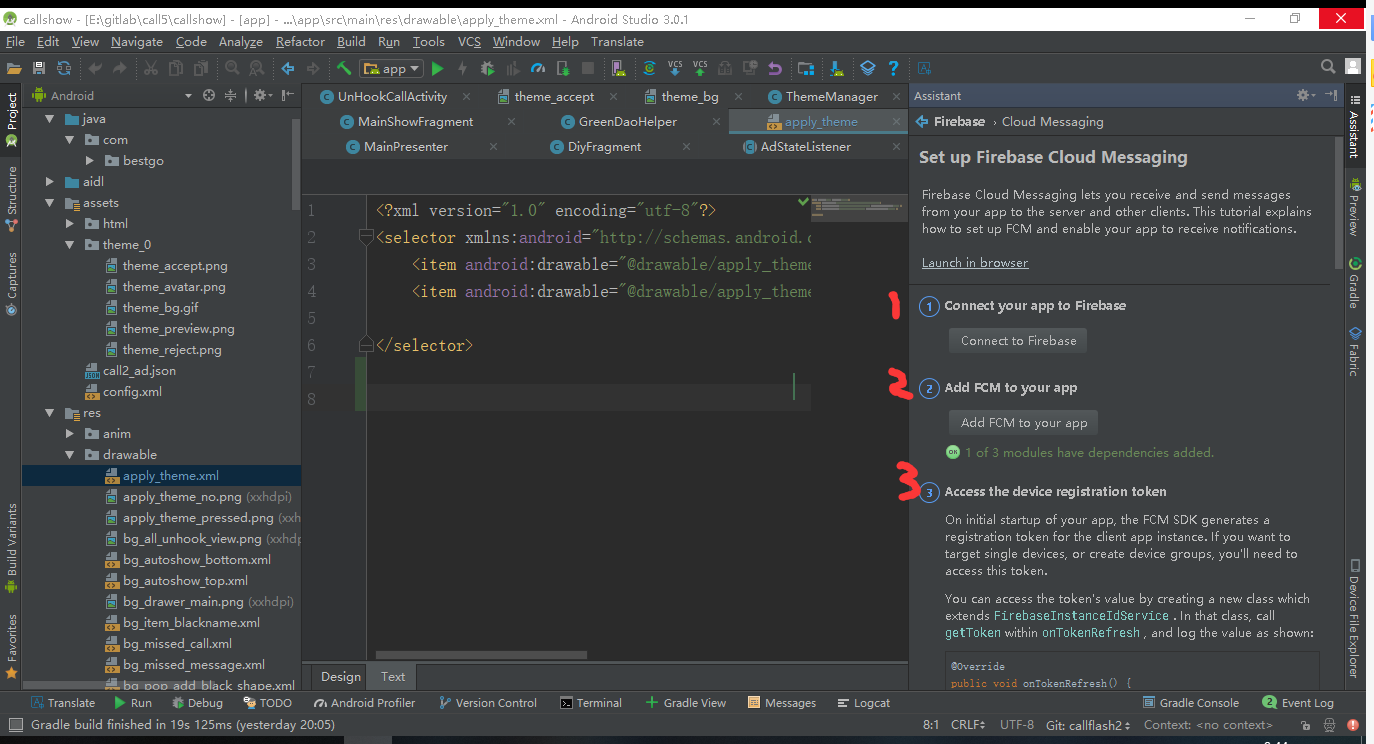Click the purple Revert arrow icon
1374x744 pixels.
pos(775,68)
